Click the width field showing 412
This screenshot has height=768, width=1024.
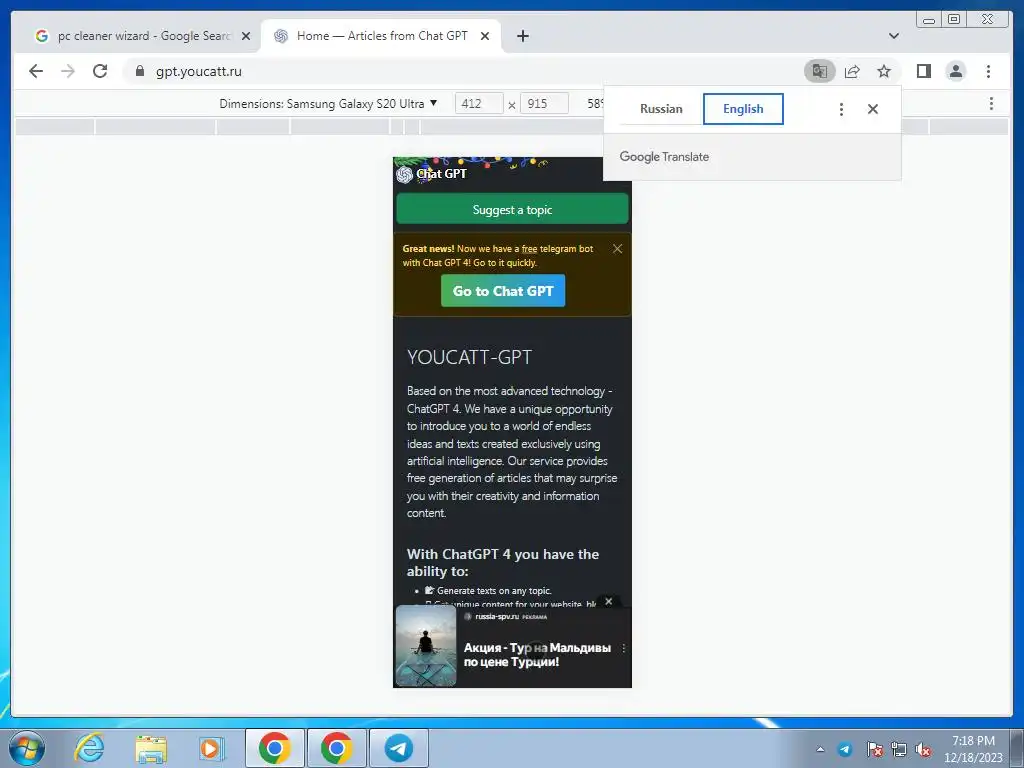479,104
